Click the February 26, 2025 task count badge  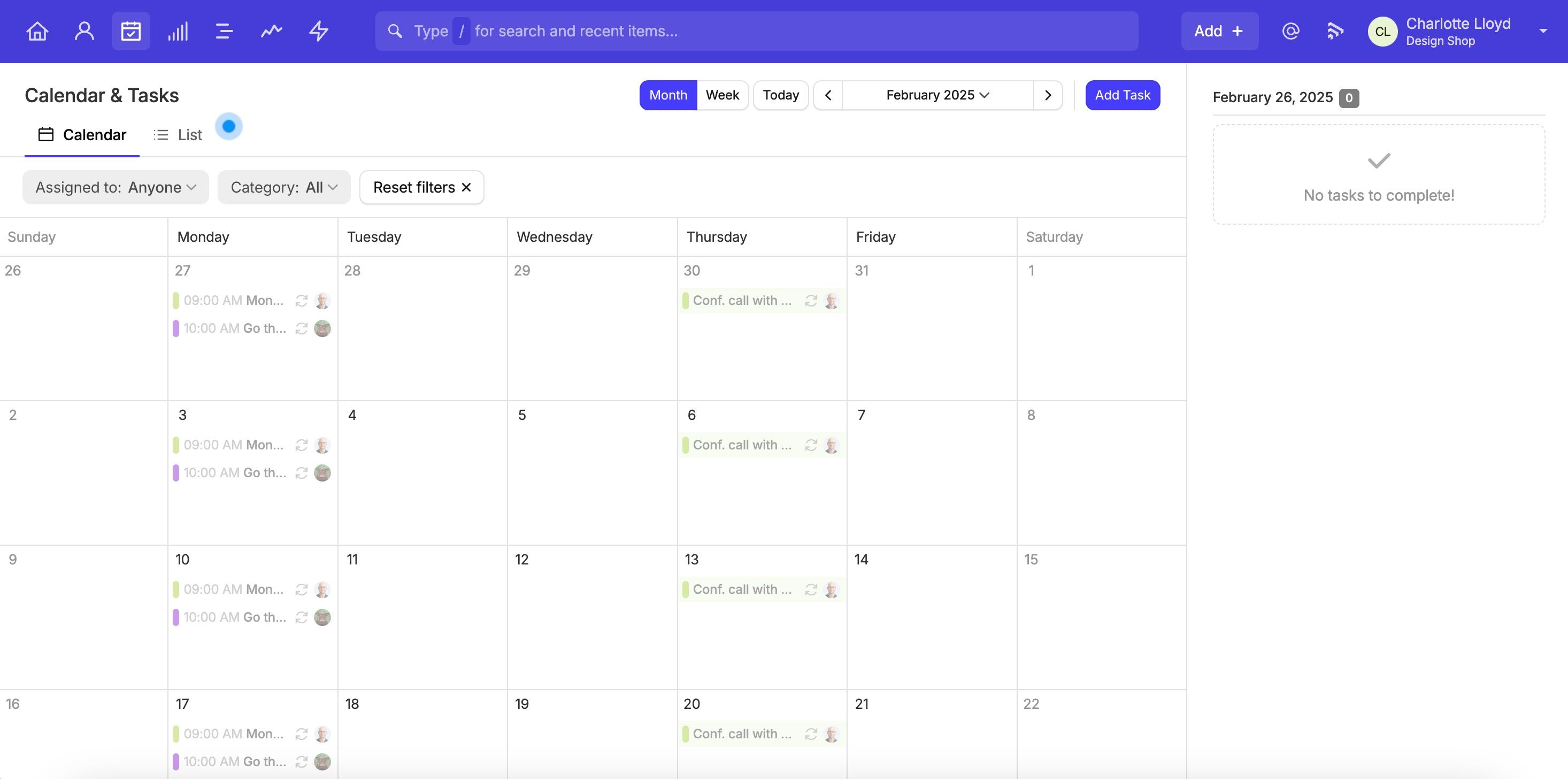pyautogui.click(x=1349, y=98)
